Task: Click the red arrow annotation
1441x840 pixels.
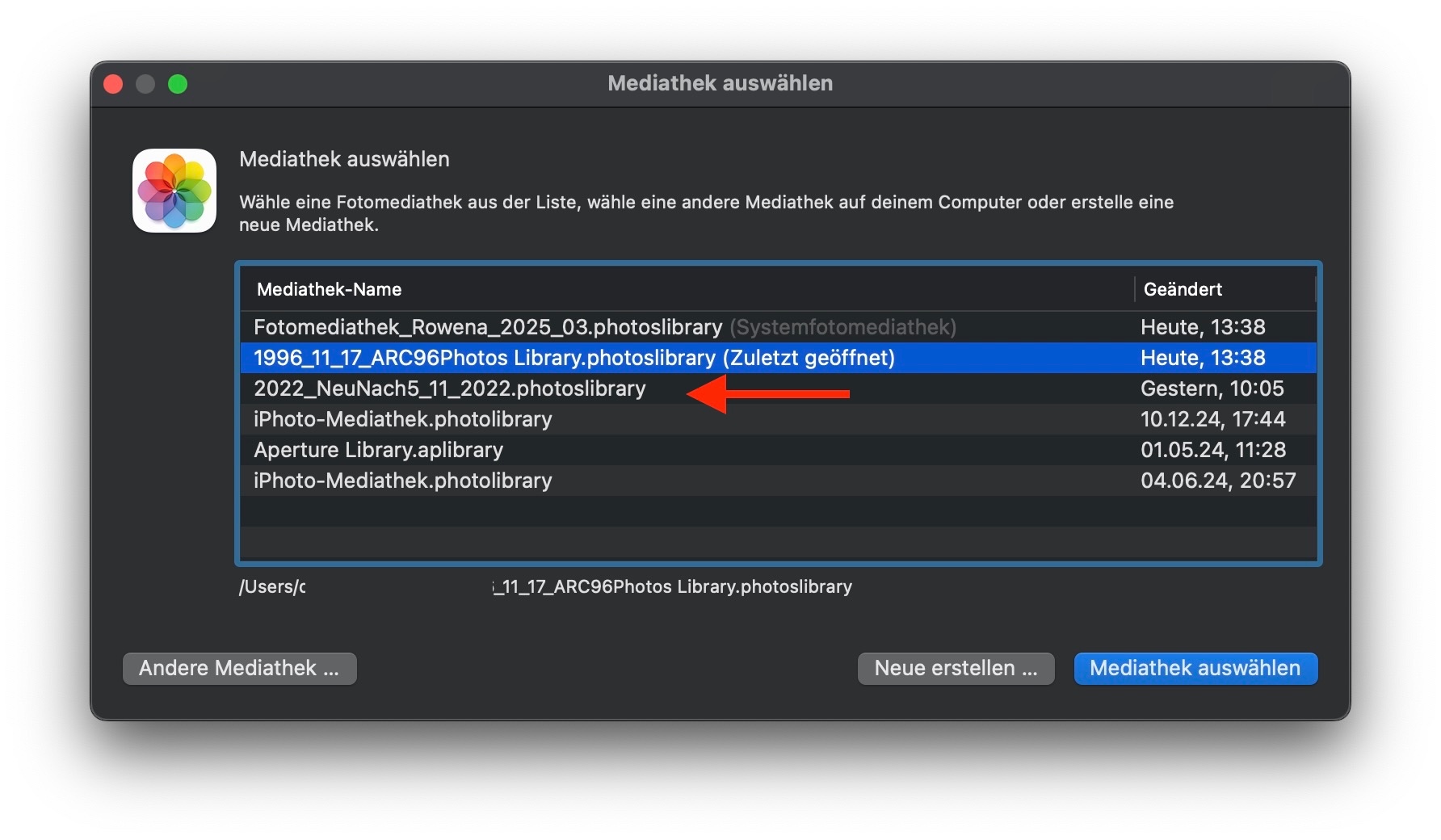Action: click(767, 393)
